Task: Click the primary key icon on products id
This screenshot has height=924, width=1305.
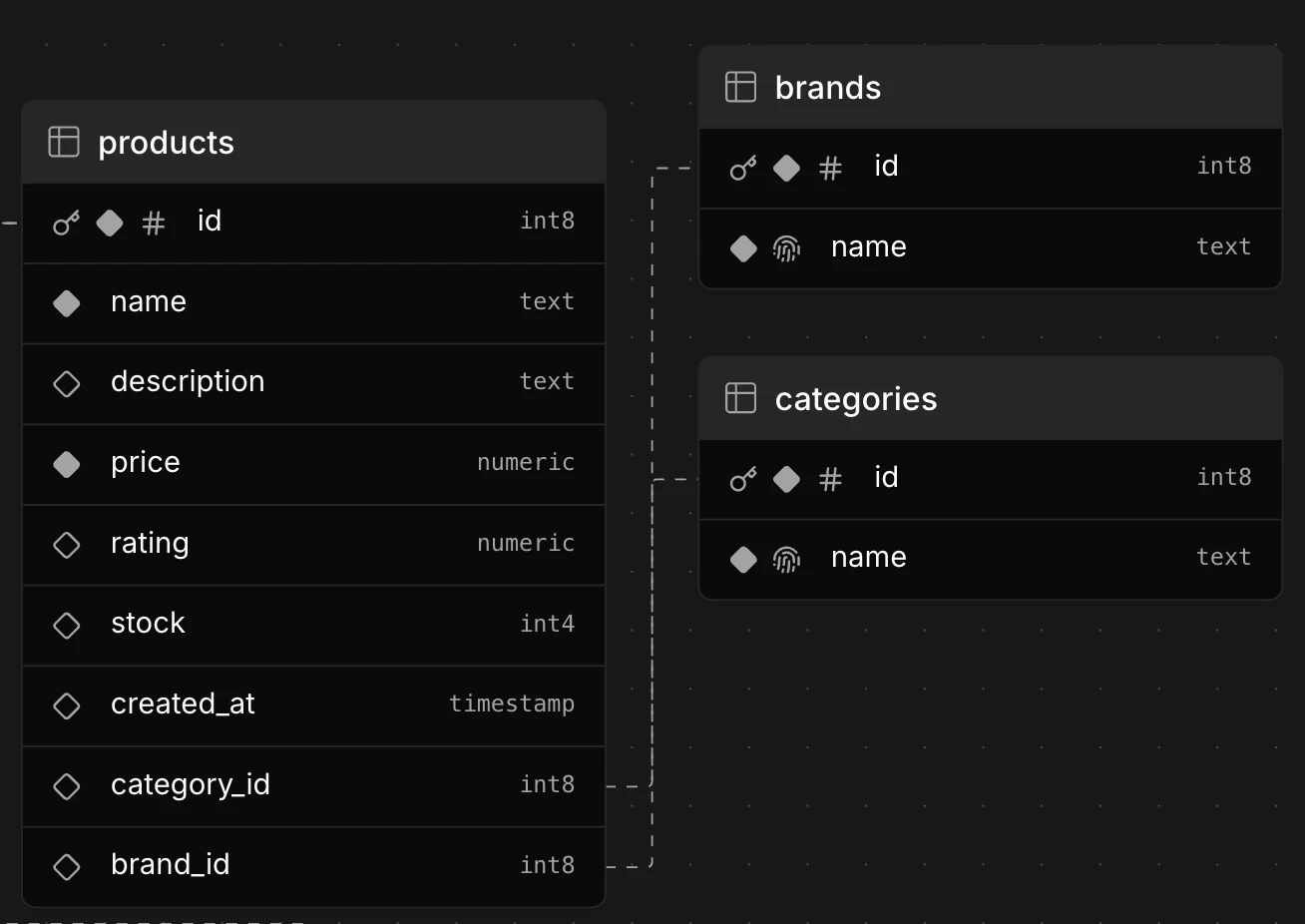Action: [x=65, y=223]
